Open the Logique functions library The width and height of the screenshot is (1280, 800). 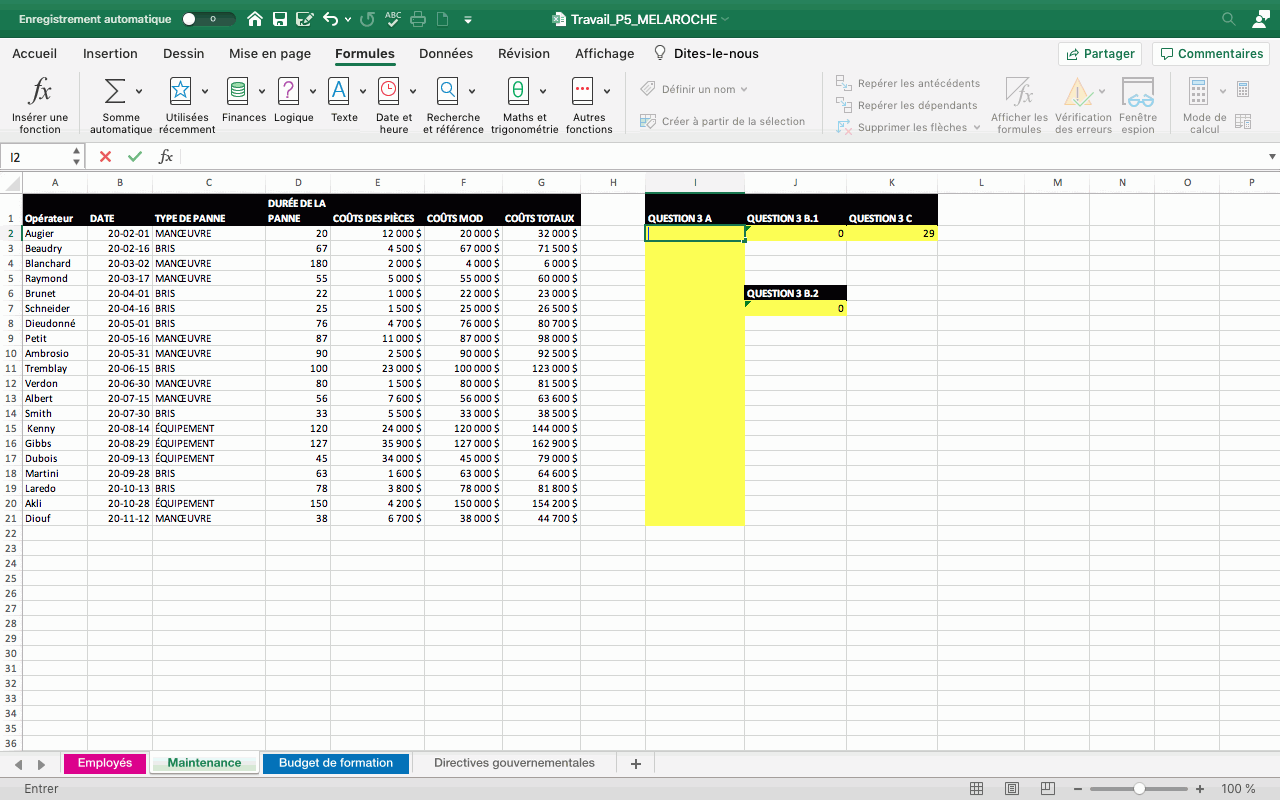[x=288, y=92]
